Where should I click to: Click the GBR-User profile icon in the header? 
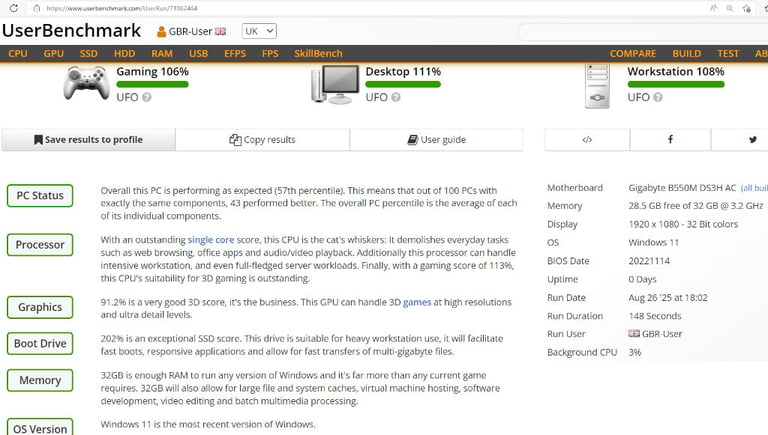pos(161,32)
